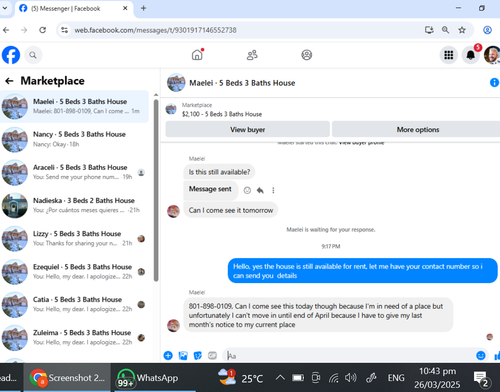Image resolution: width=500 pixels, height=392 pixels.
Task: Choose a sticker from the composer
Action: 198,356
